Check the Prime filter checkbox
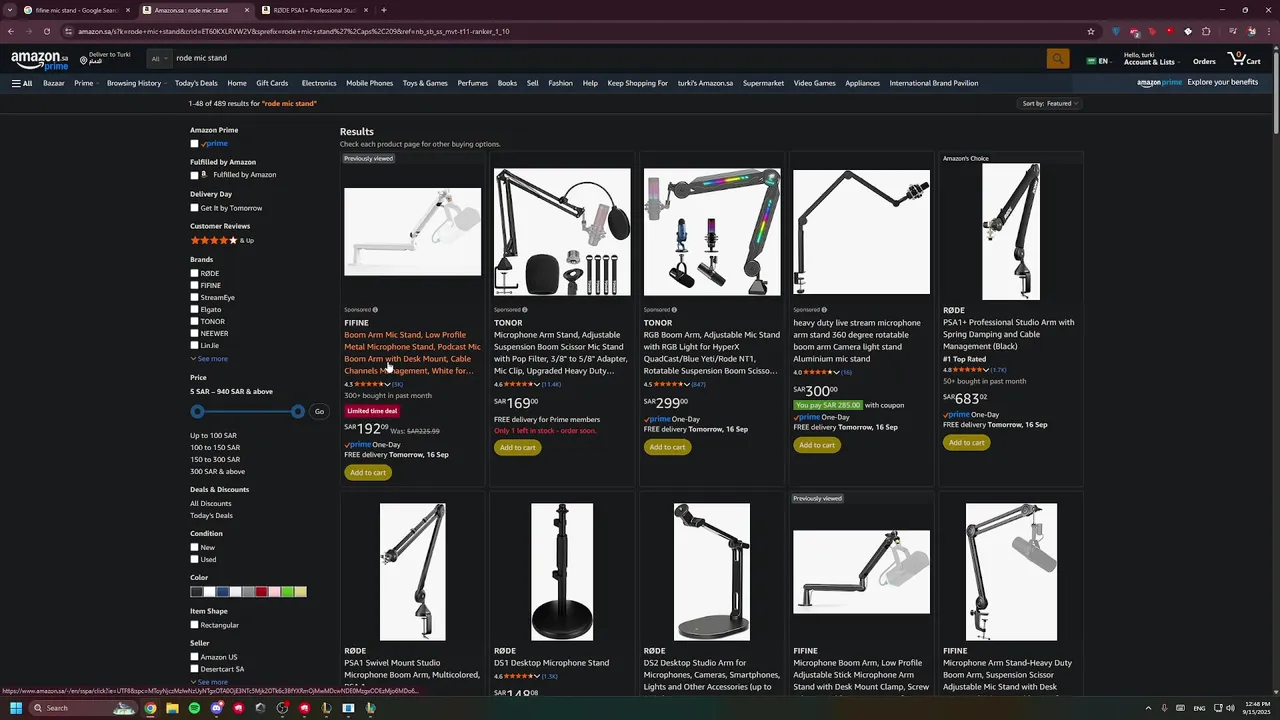The width and height of the screenshot is (1280, 720). tap(194, 144)
